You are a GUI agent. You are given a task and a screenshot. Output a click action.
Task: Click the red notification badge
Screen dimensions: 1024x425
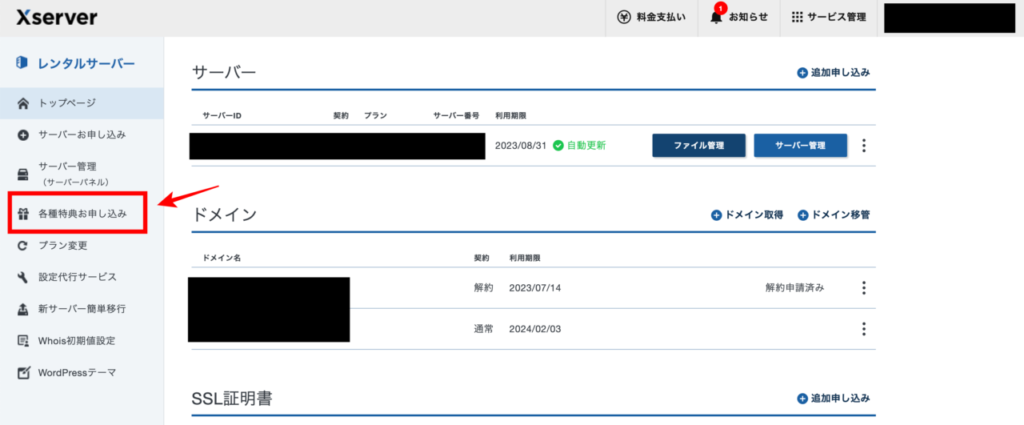720,8
